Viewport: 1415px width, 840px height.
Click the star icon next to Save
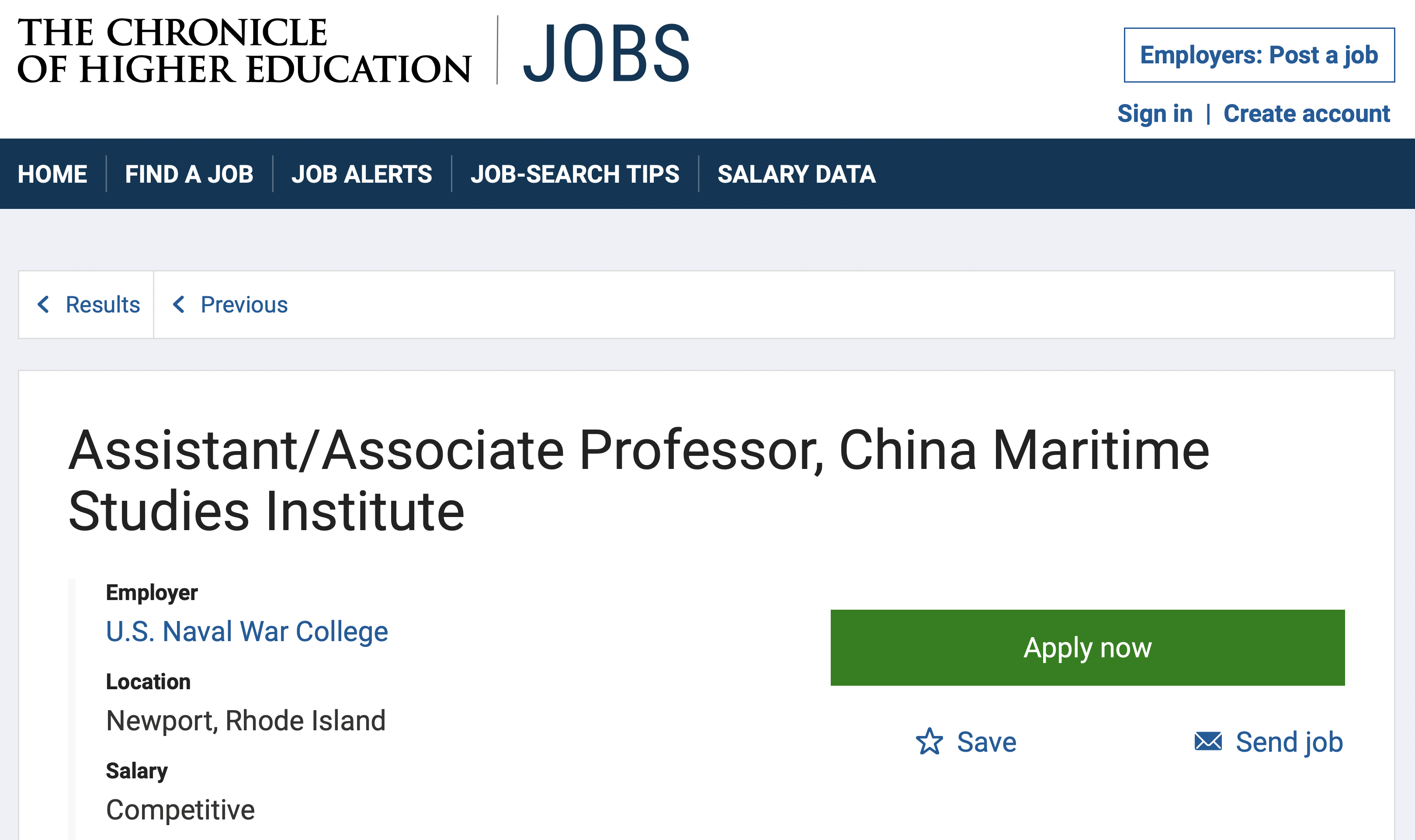pos(929,742)
